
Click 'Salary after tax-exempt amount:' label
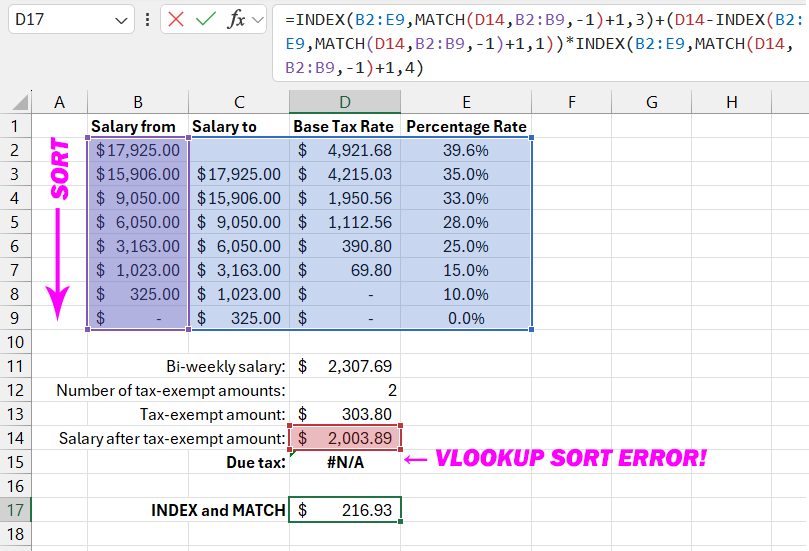pos(172,439)
